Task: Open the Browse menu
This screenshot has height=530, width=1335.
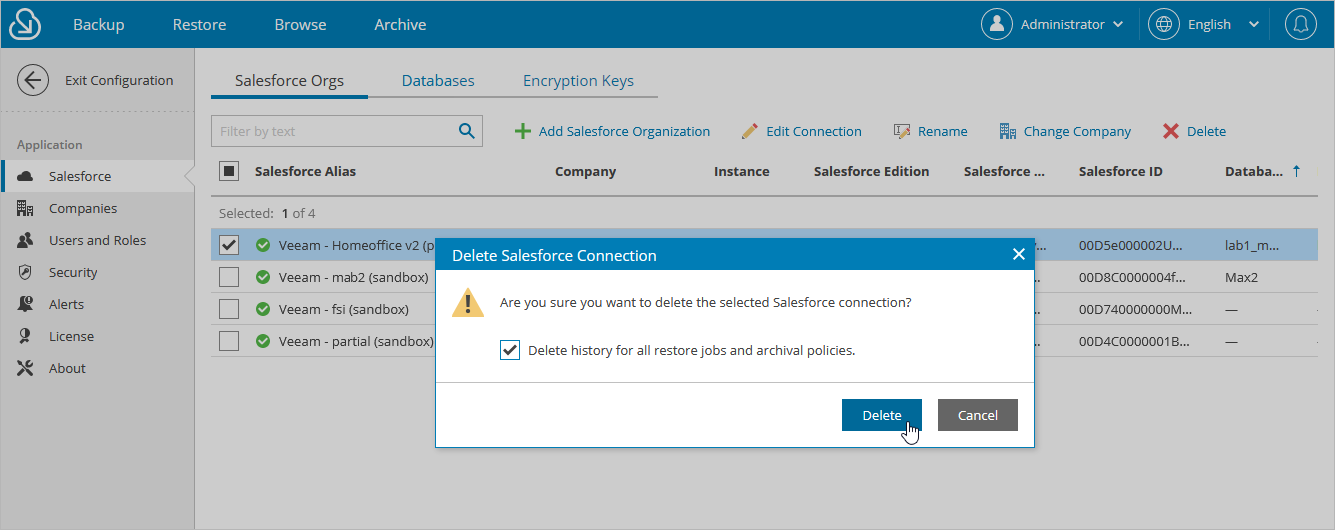Action: [x=300, y=24]
